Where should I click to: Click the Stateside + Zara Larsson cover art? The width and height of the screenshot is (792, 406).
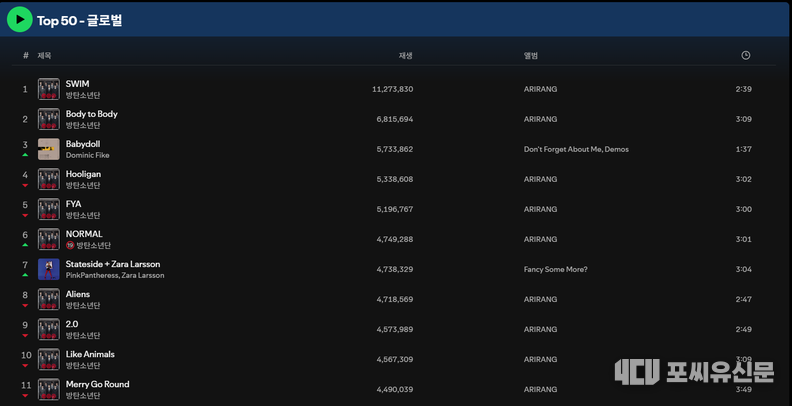coord(49,269)
